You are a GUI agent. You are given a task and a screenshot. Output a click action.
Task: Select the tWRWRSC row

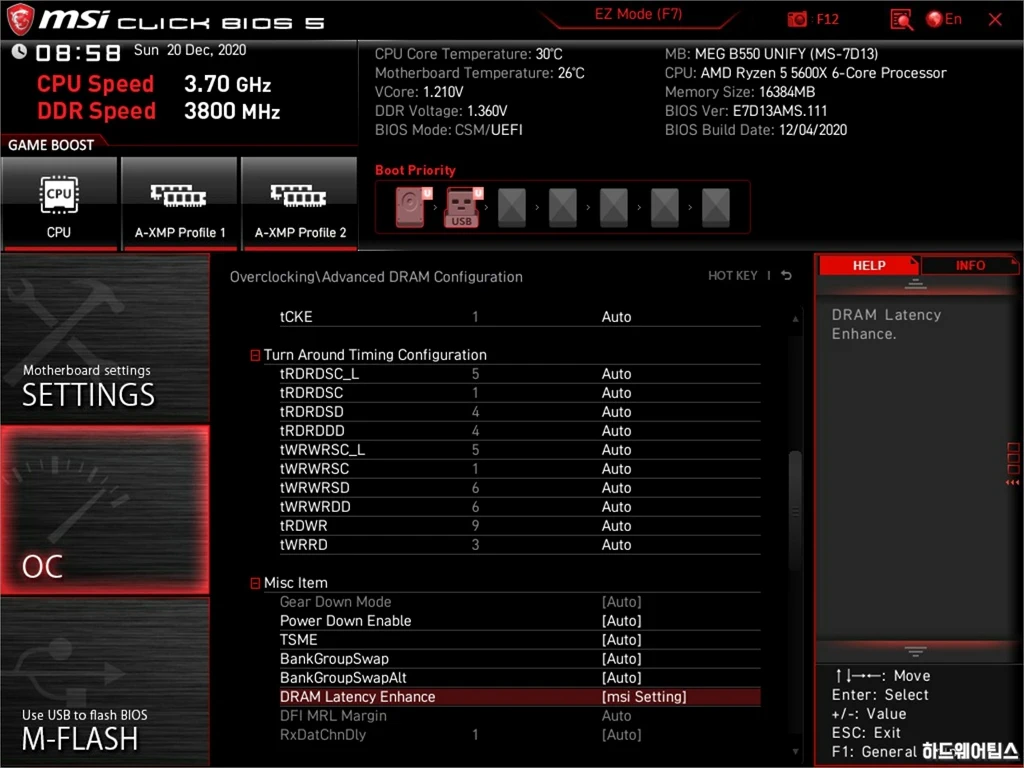pos(520,468)
